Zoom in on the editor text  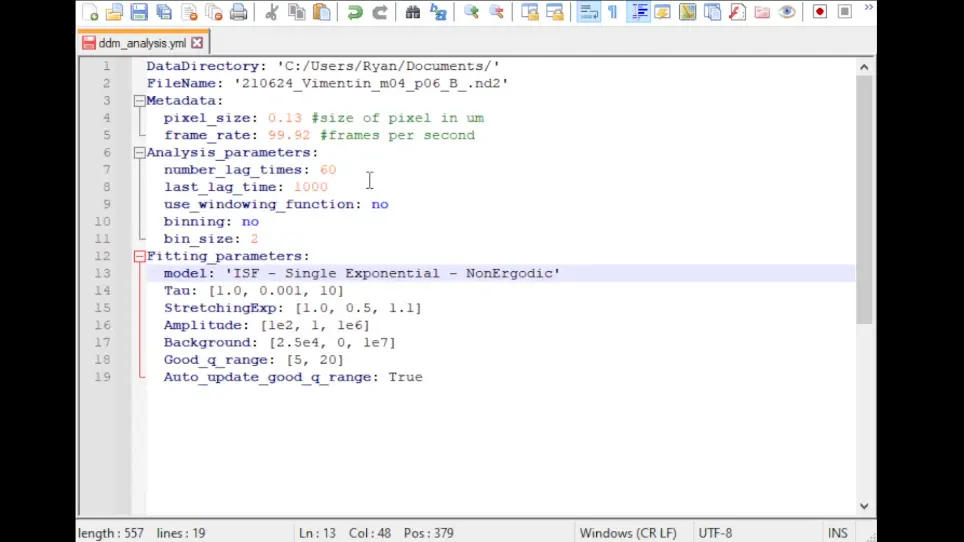coord(472,12)
